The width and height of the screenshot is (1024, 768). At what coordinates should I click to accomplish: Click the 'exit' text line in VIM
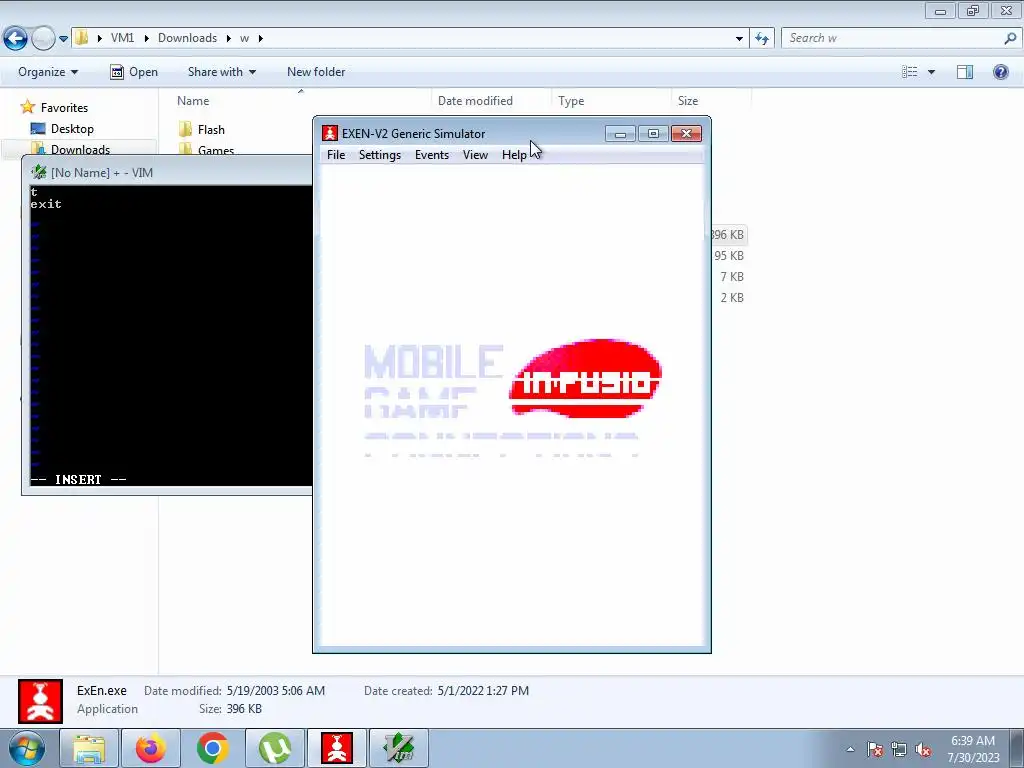click(x=46, y=204)
